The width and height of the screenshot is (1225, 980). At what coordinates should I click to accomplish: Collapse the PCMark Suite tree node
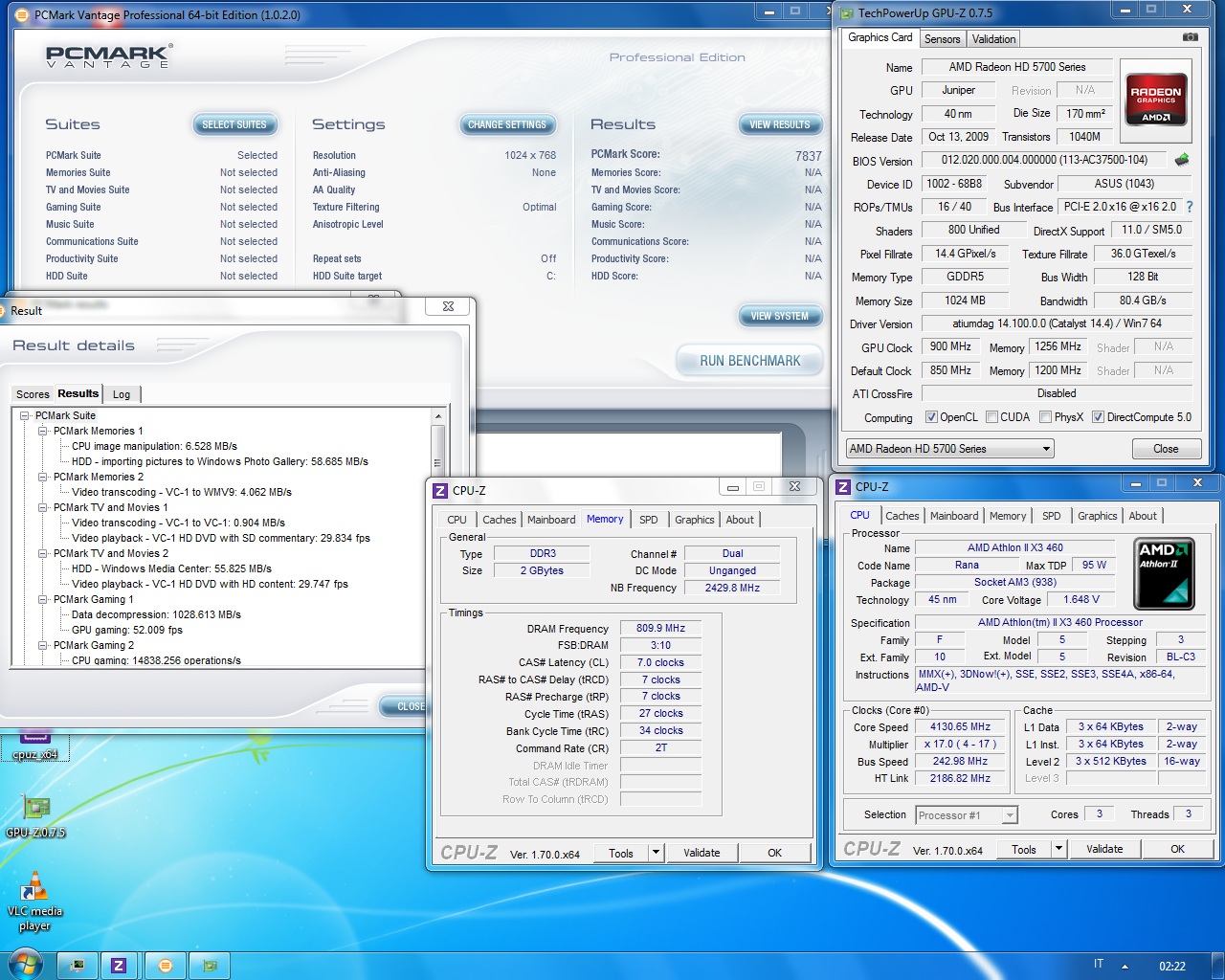point(25,415)
